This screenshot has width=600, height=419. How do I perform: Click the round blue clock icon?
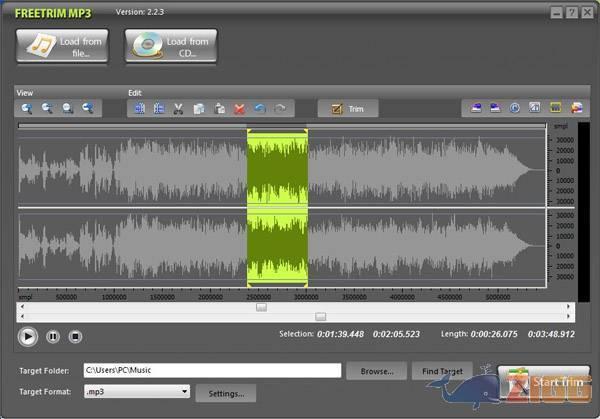point(515,108)
